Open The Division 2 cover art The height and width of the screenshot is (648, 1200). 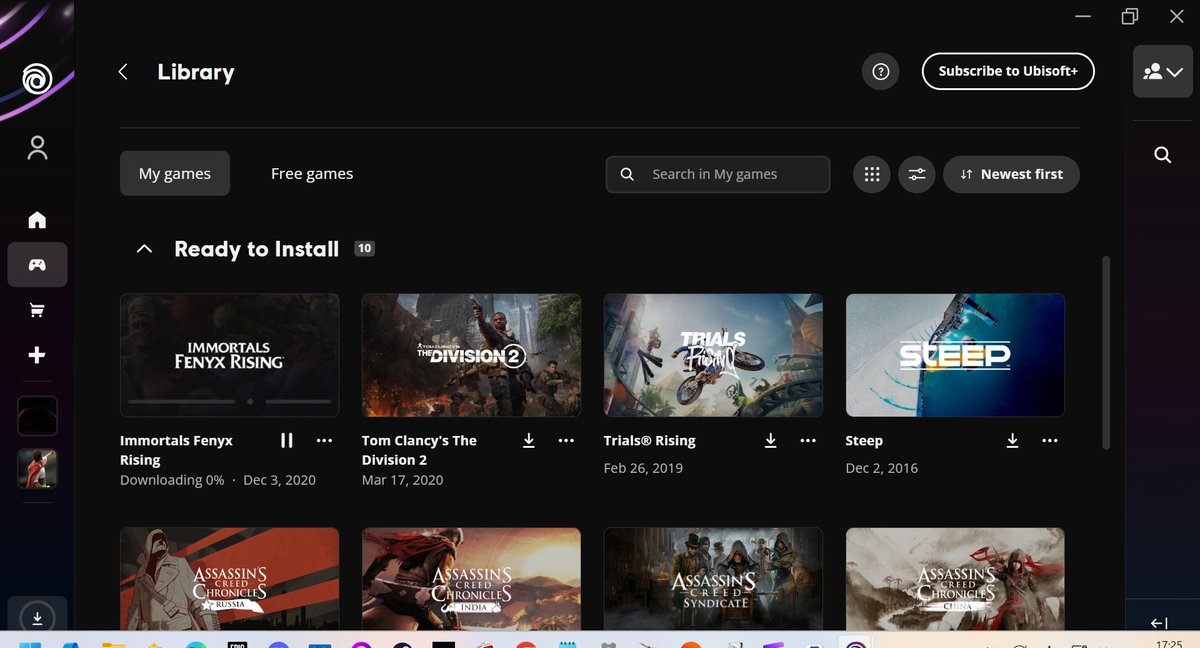click(471, 355)
